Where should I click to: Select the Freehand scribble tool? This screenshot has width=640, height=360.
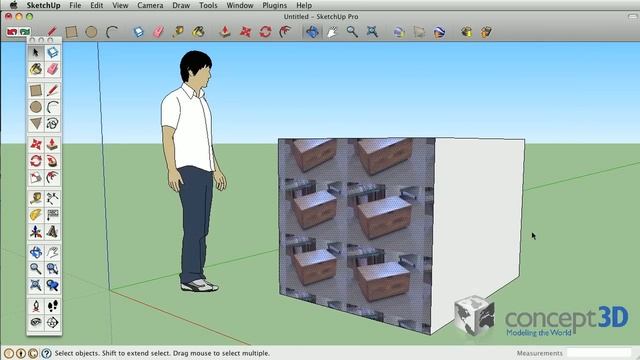tap(53, 124)
